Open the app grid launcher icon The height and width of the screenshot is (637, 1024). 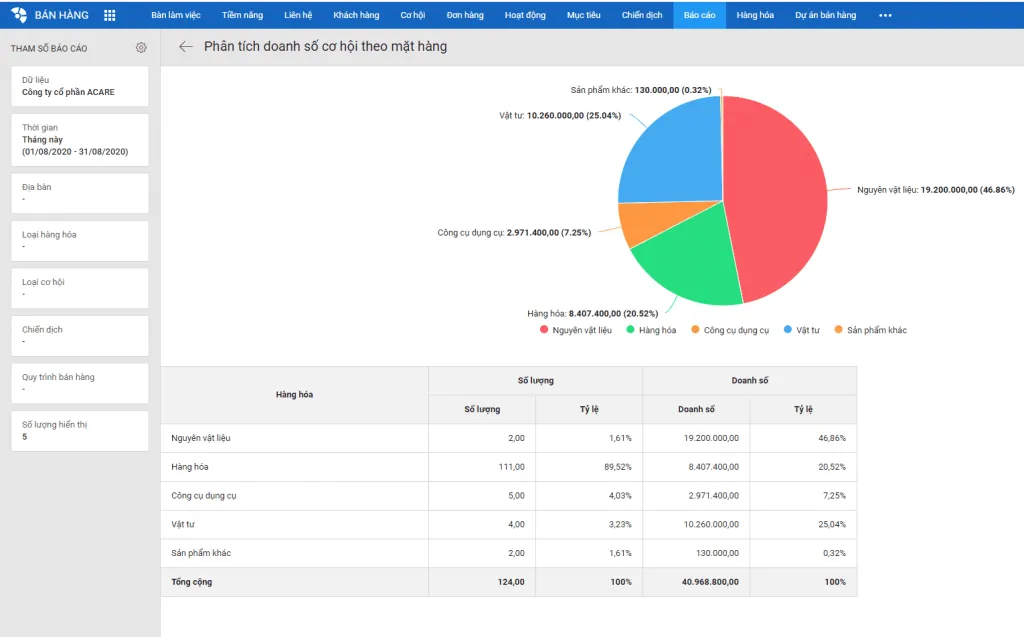point(109,14)
